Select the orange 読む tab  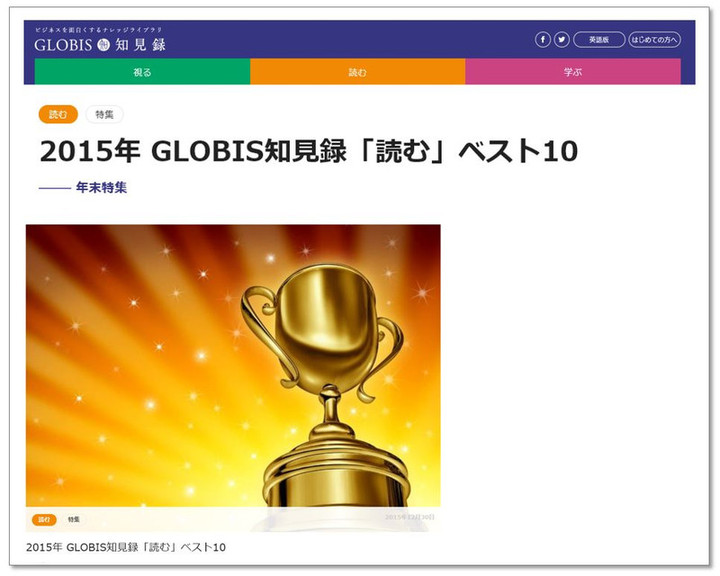358,72
